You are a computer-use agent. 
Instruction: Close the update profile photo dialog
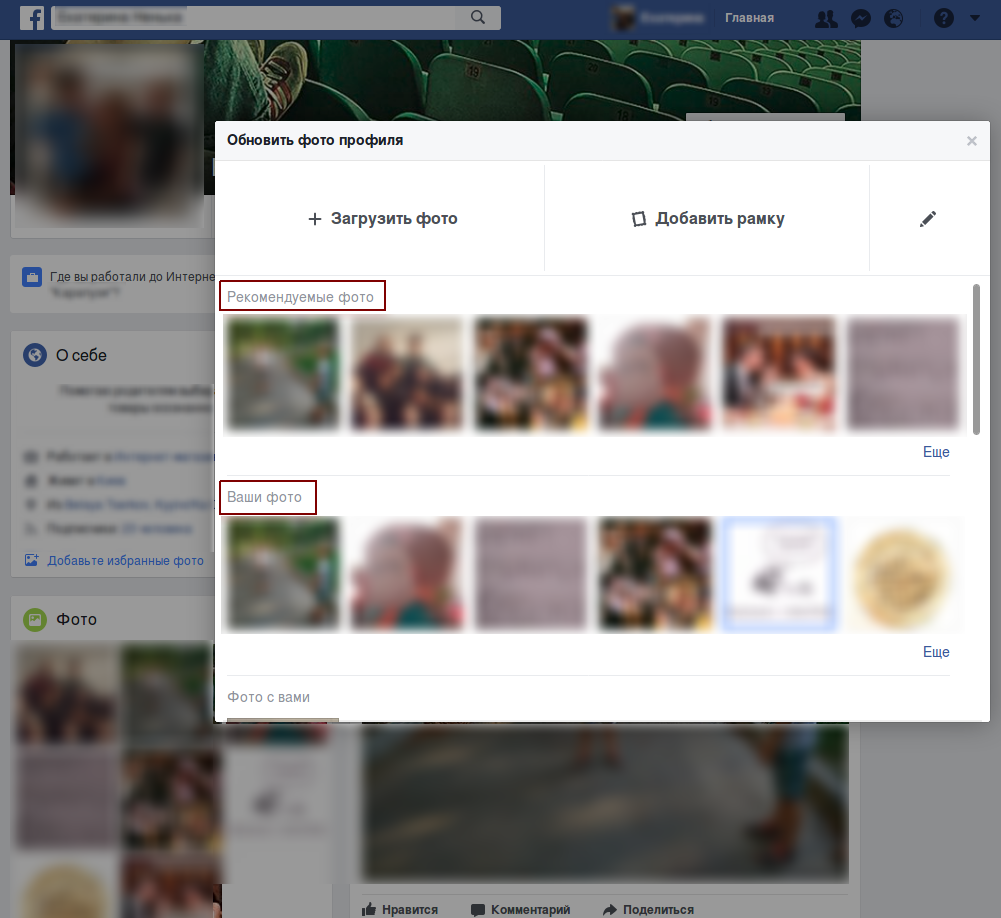coord(971,141)
